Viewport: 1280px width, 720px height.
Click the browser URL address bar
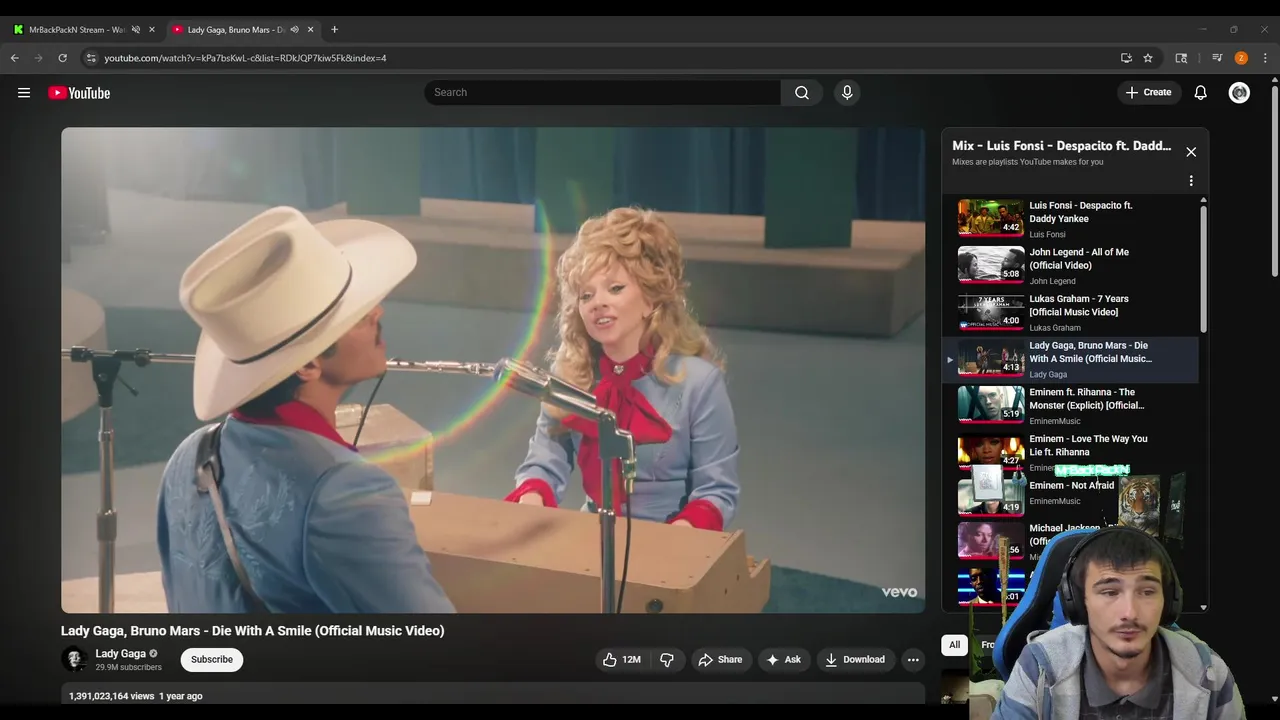(600, 58)
